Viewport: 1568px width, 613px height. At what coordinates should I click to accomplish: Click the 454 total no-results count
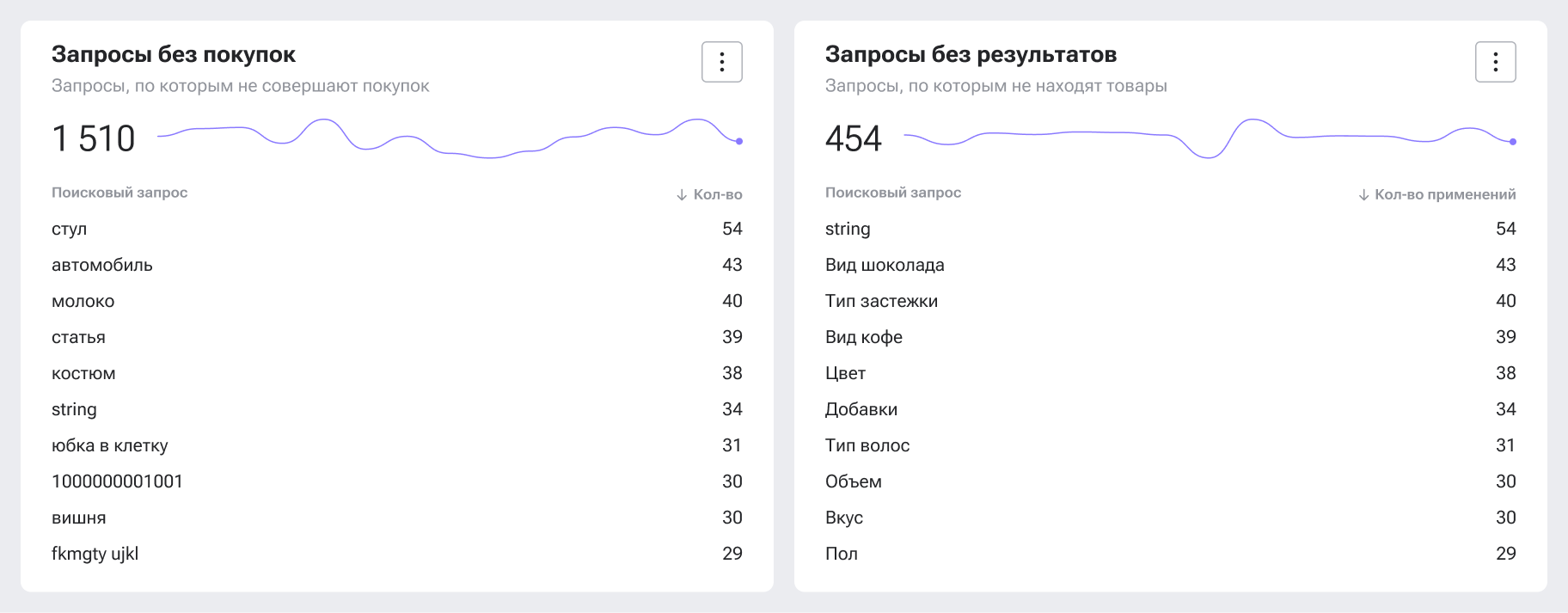854,139
